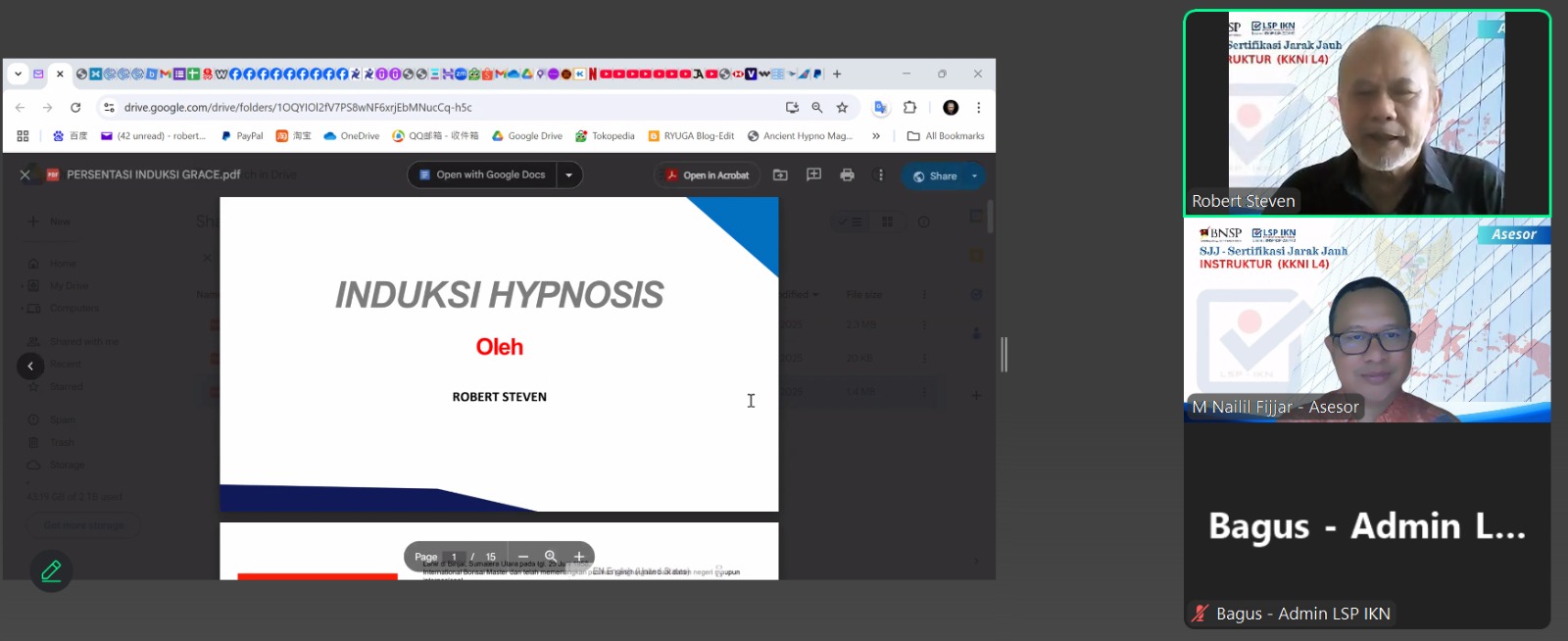Screen dimensions: 1568x641
Task: Click the previous file arrow button
Action: click(30, 366)
